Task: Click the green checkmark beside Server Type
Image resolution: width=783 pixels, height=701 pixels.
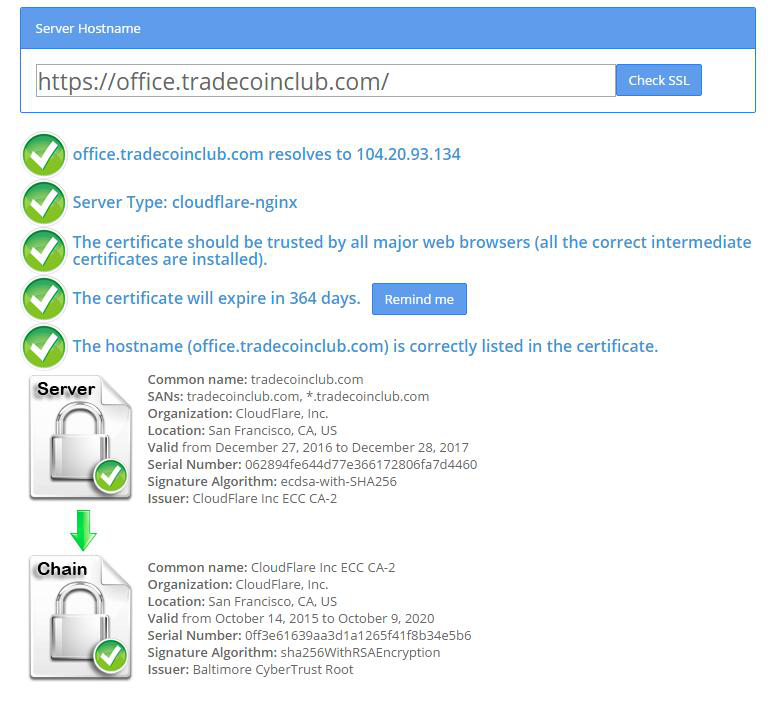Action: (44, 203)
